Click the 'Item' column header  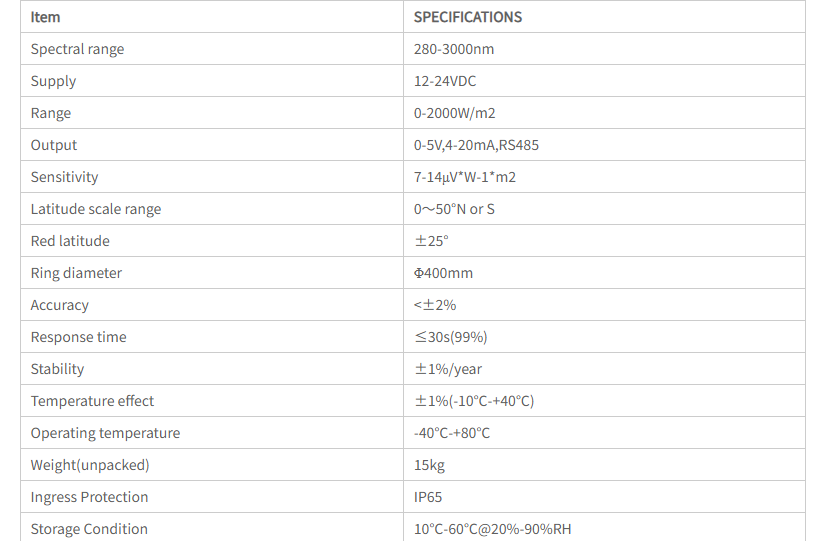46,17
